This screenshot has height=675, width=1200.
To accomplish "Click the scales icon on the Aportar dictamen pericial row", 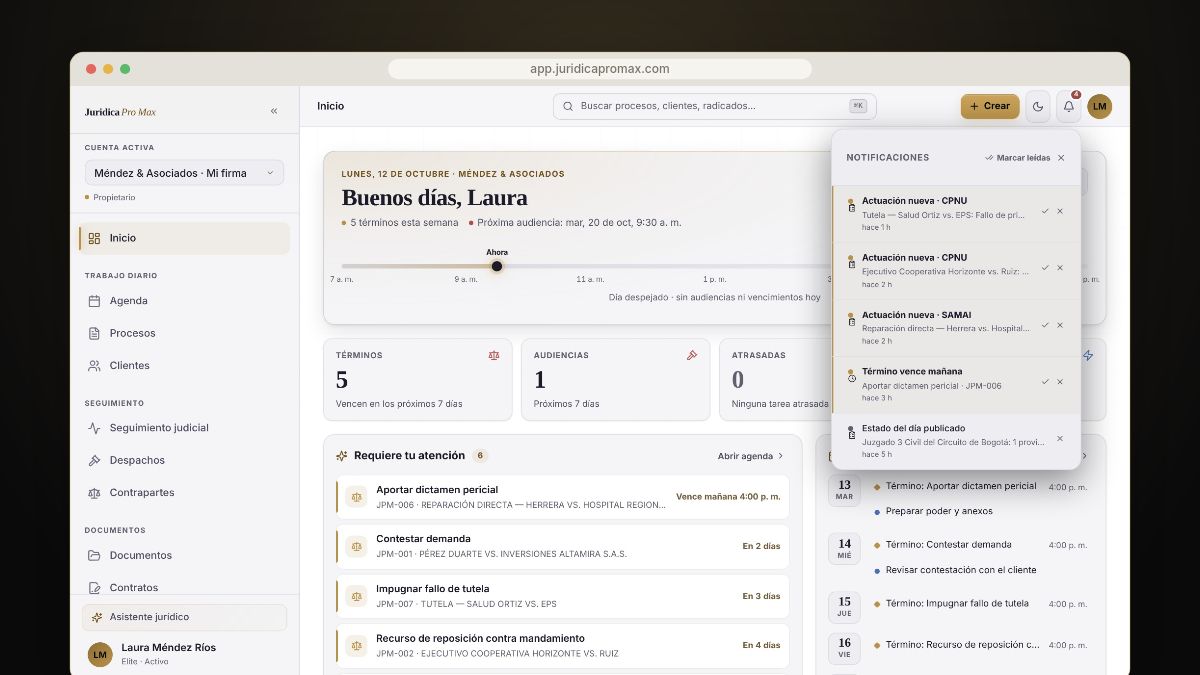I will [x=357, y=497].
